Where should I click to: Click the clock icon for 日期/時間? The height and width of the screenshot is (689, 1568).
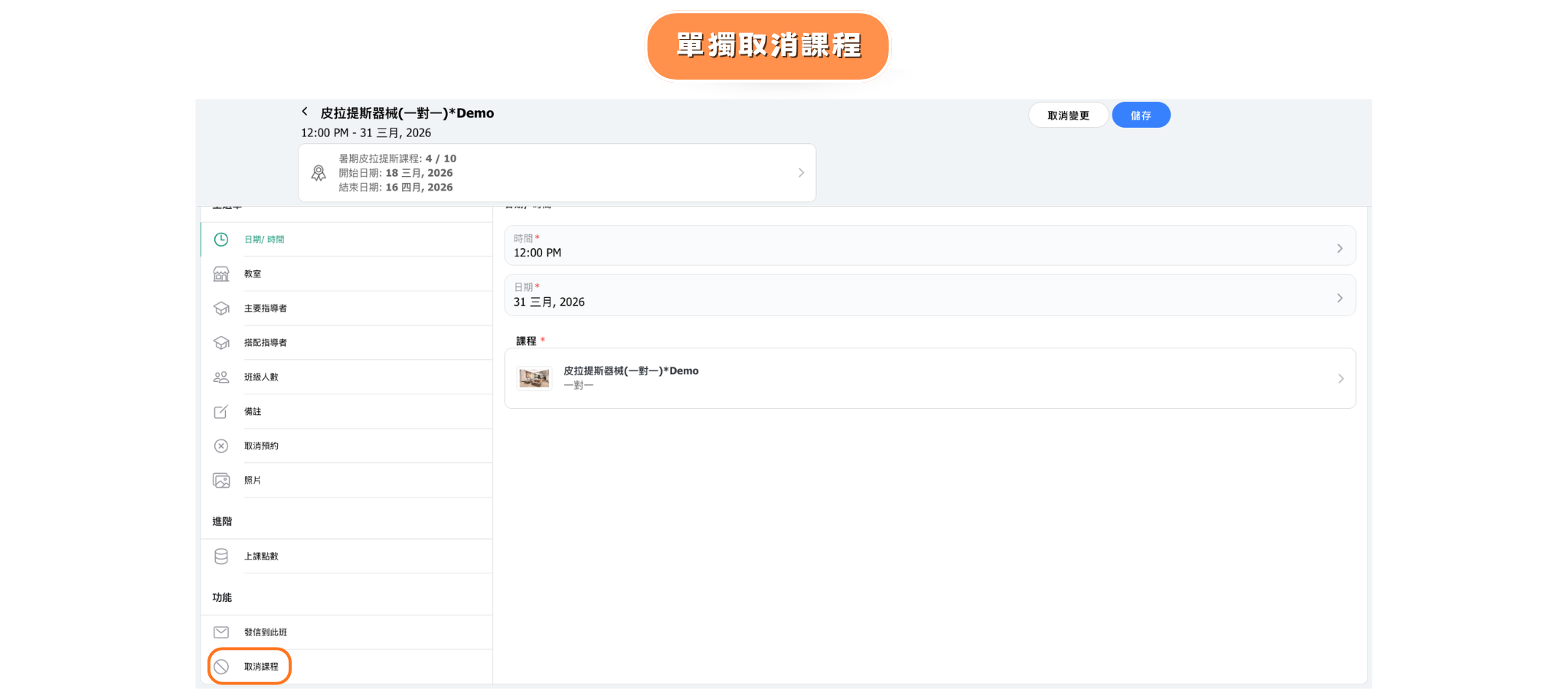pyautogui.click(x=221, y=240)
